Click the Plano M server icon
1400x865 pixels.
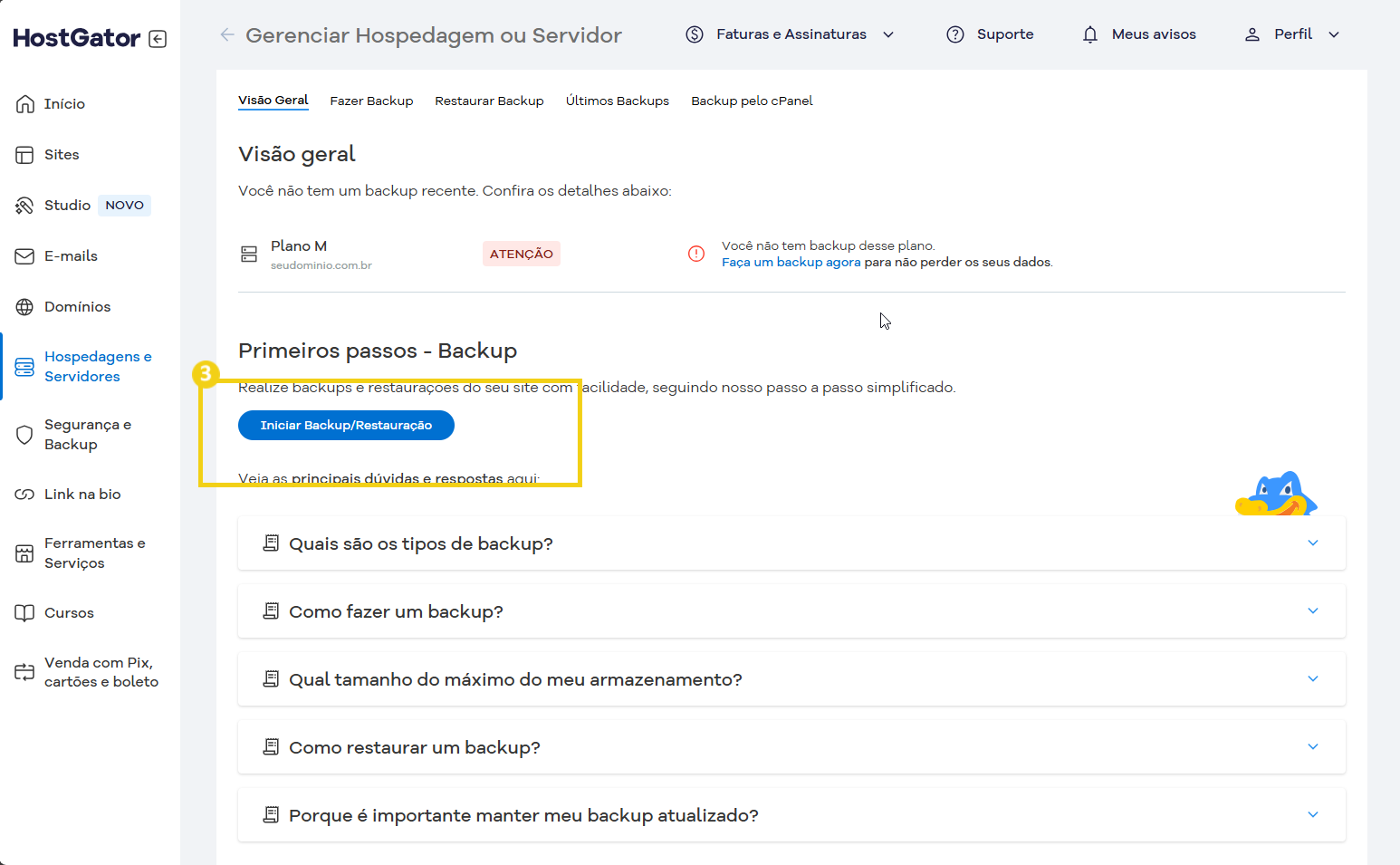(x=249, y=255)
